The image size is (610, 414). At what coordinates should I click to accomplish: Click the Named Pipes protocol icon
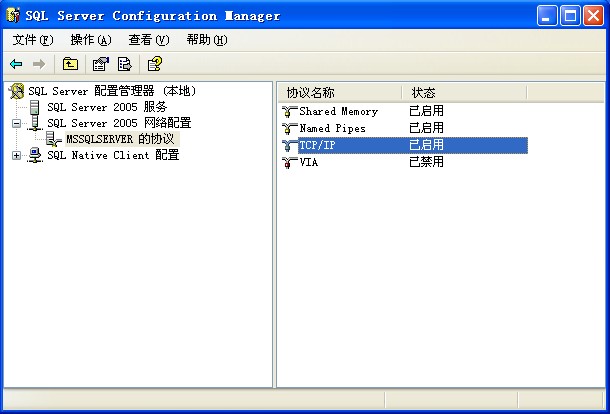pyautogui.click(x=289, y=128)
